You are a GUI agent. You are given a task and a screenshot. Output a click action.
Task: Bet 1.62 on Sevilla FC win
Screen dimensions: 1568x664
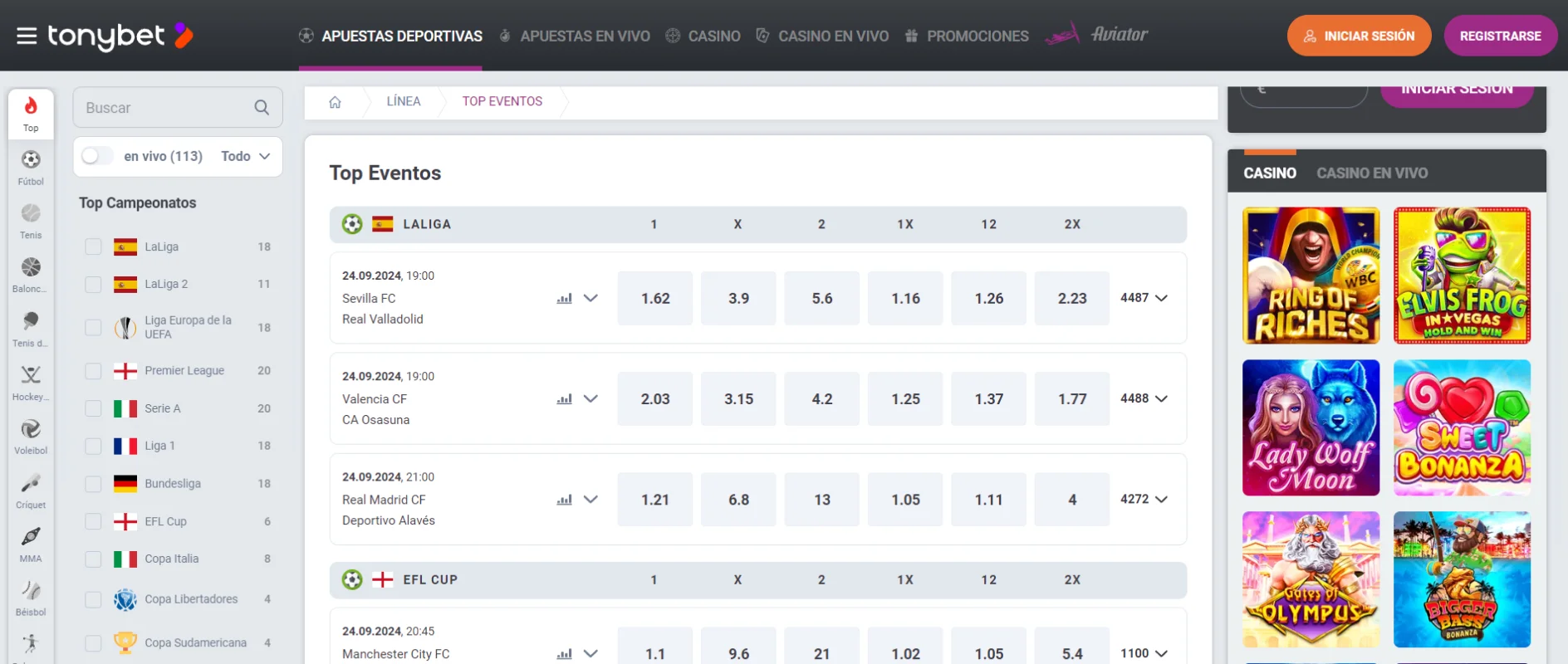pos(655,298)
